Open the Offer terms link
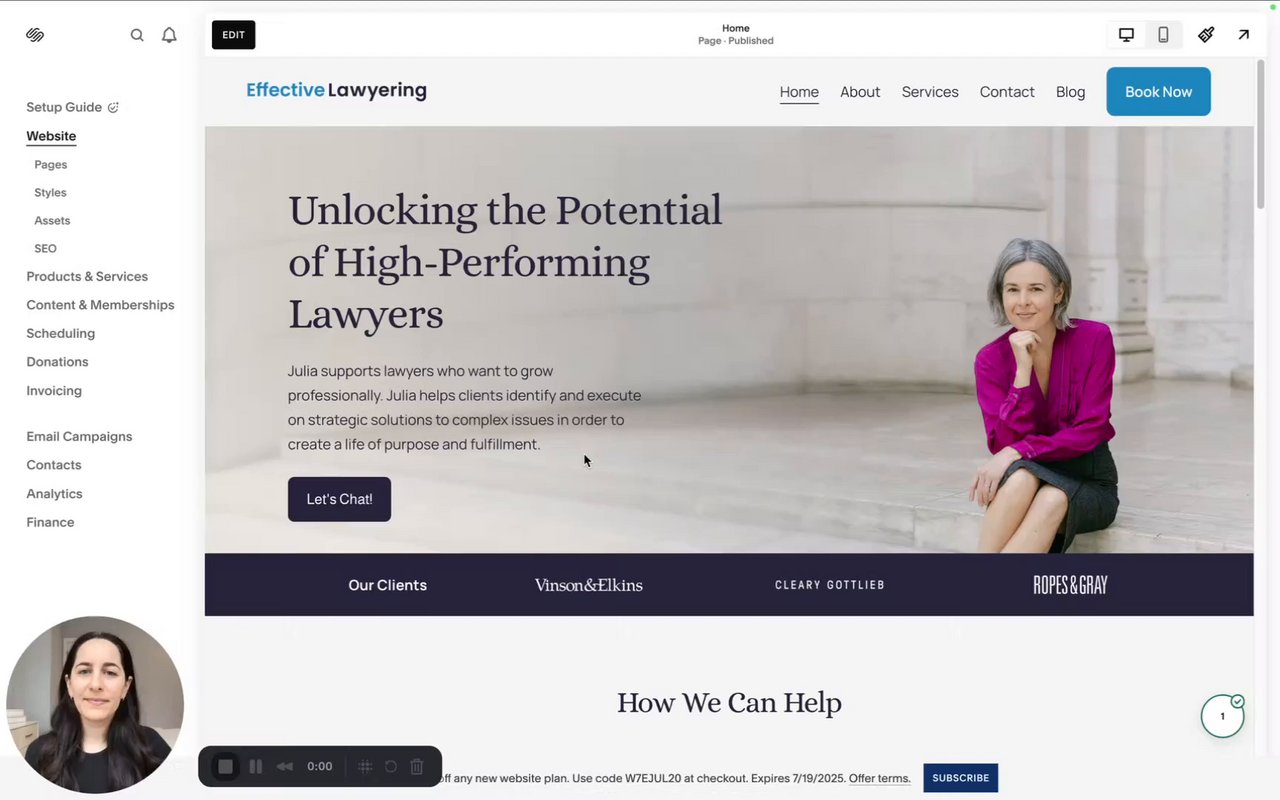Image resolution: width=1280 pixels, height=800 pixels. (x=879, y=779)
